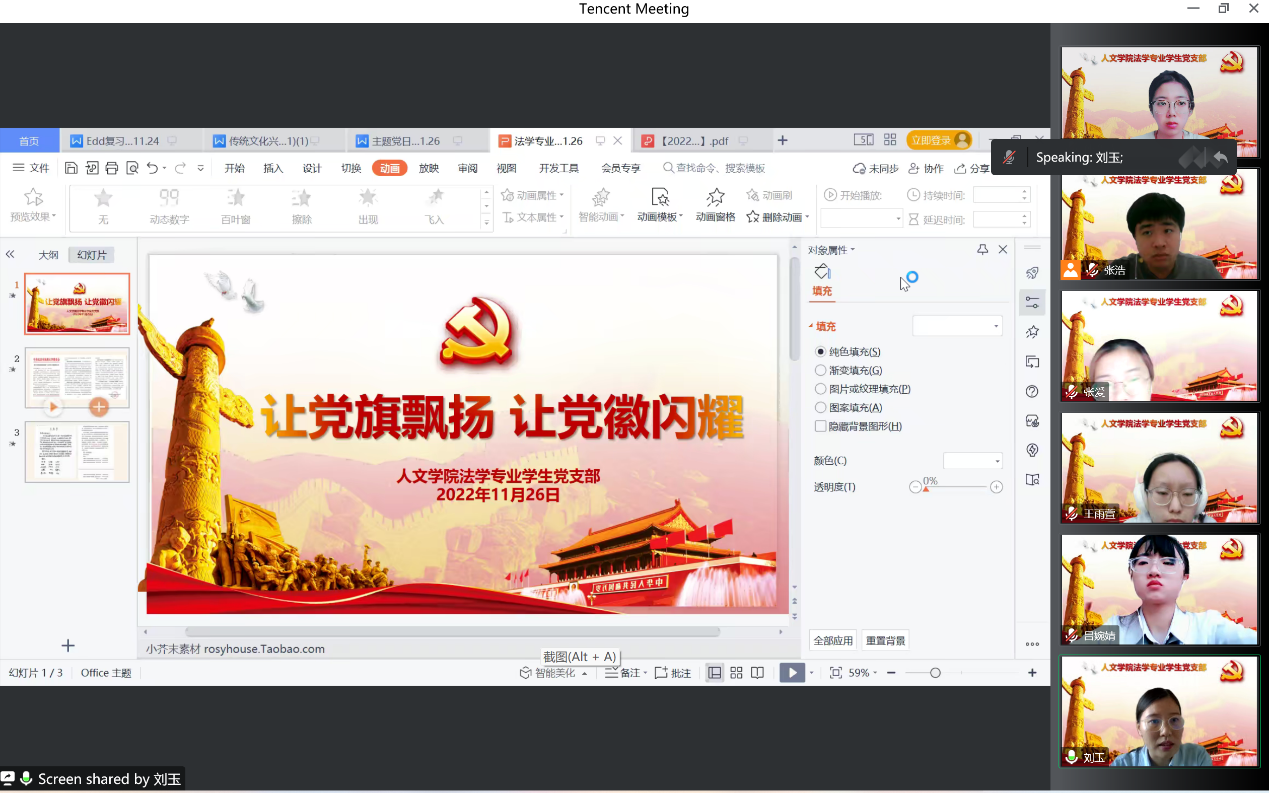Select 渐变填充 gradient fill option
The height and width of the screenshot is (793, 1269).
[821, 370]
